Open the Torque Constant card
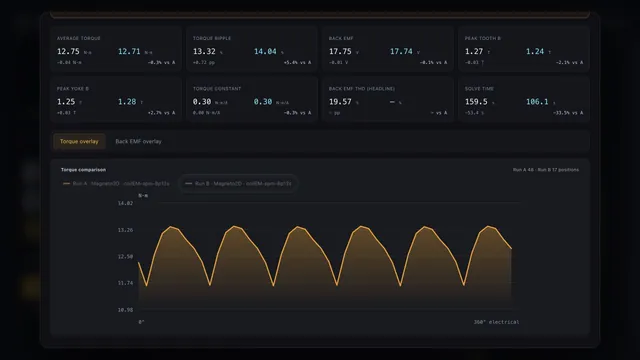Viewport: 640px width, 360px height. point(252,100)
